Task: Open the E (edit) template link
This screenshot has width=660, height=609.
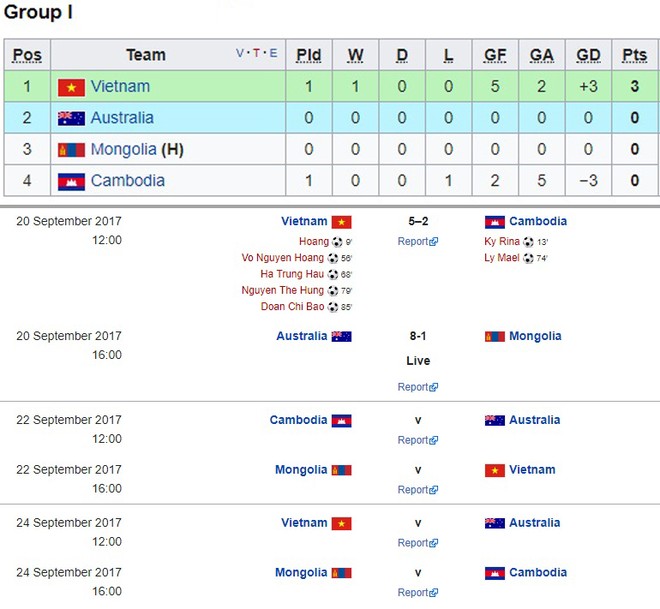Action: (x=273, y=53)
